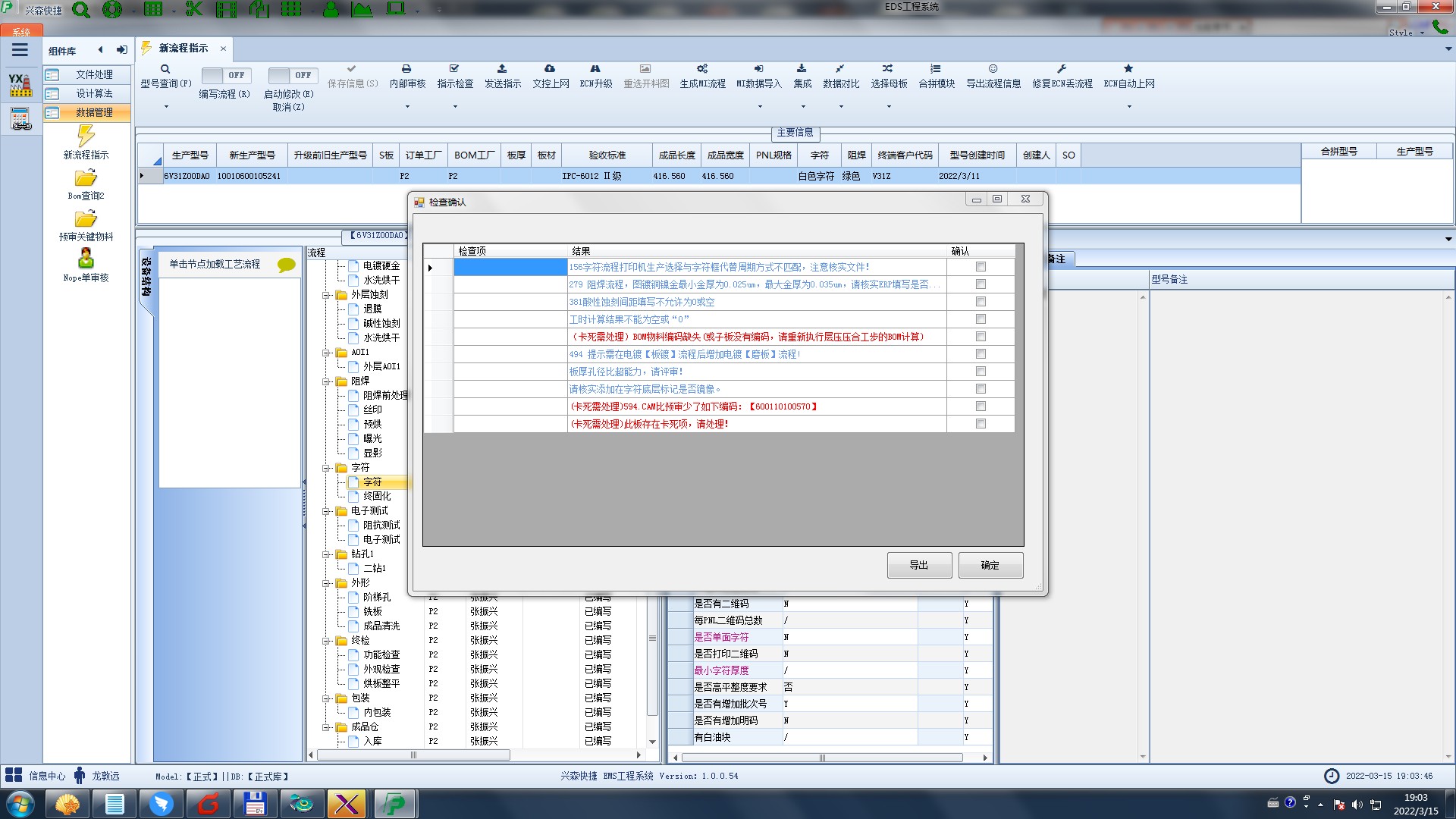
Task: Select 数据管理 in the component library
Action: (x=94, y=112)
